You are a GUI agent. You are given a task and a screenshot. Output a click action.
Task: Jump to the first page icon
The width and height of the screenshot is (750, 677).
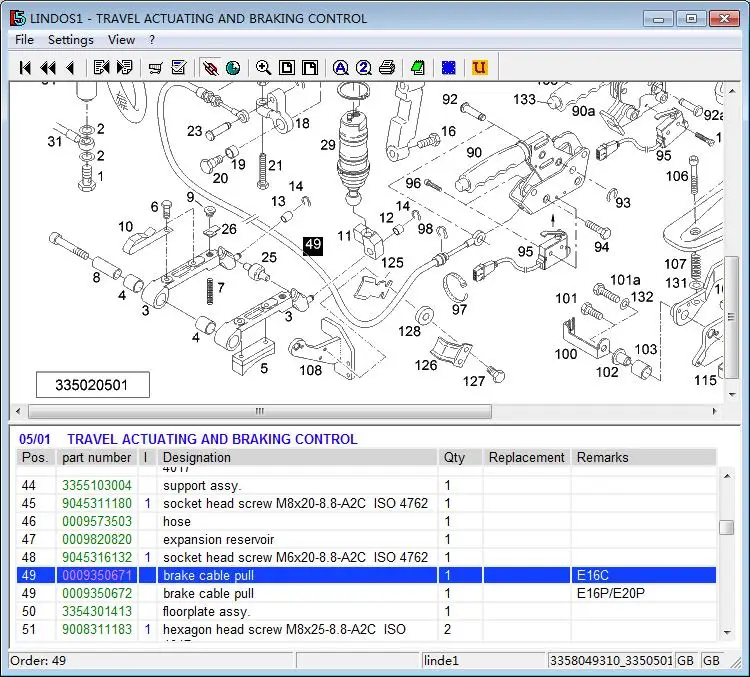25,67
